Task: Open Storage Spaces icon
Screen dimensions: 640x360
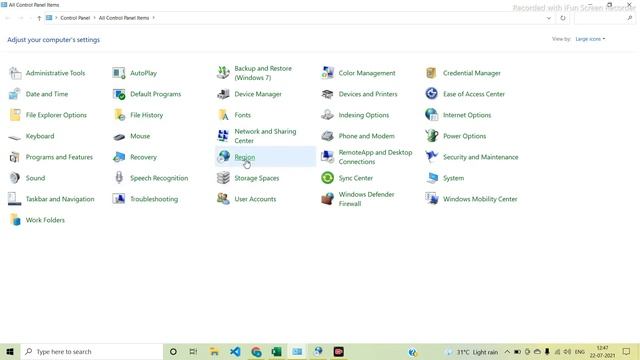Action: tap(223, 178)
